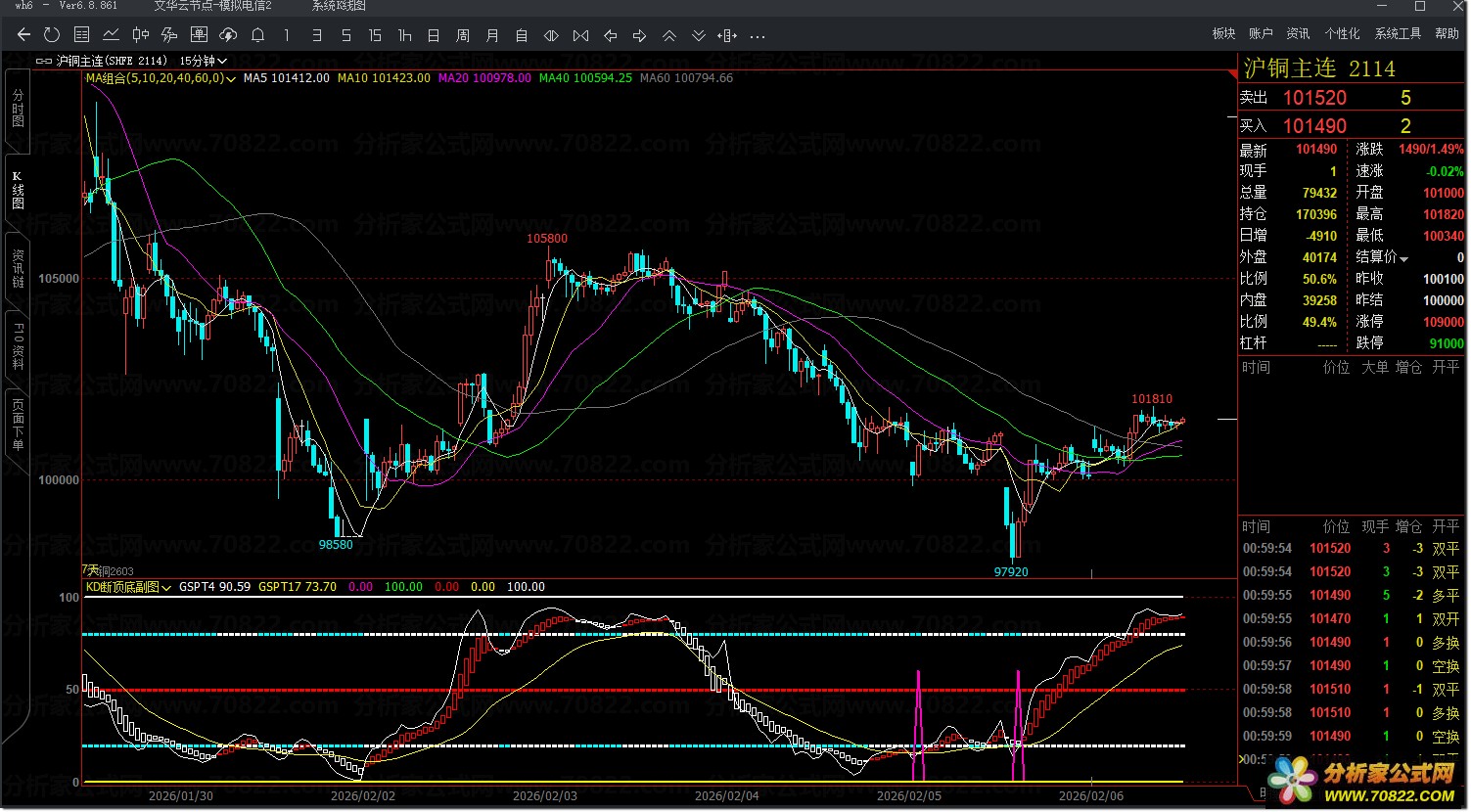Image resolution: width=1471 pixels, height=812 pixels.
Task: Switch to the time-share line chart icon
Action: tap(111, 35)
